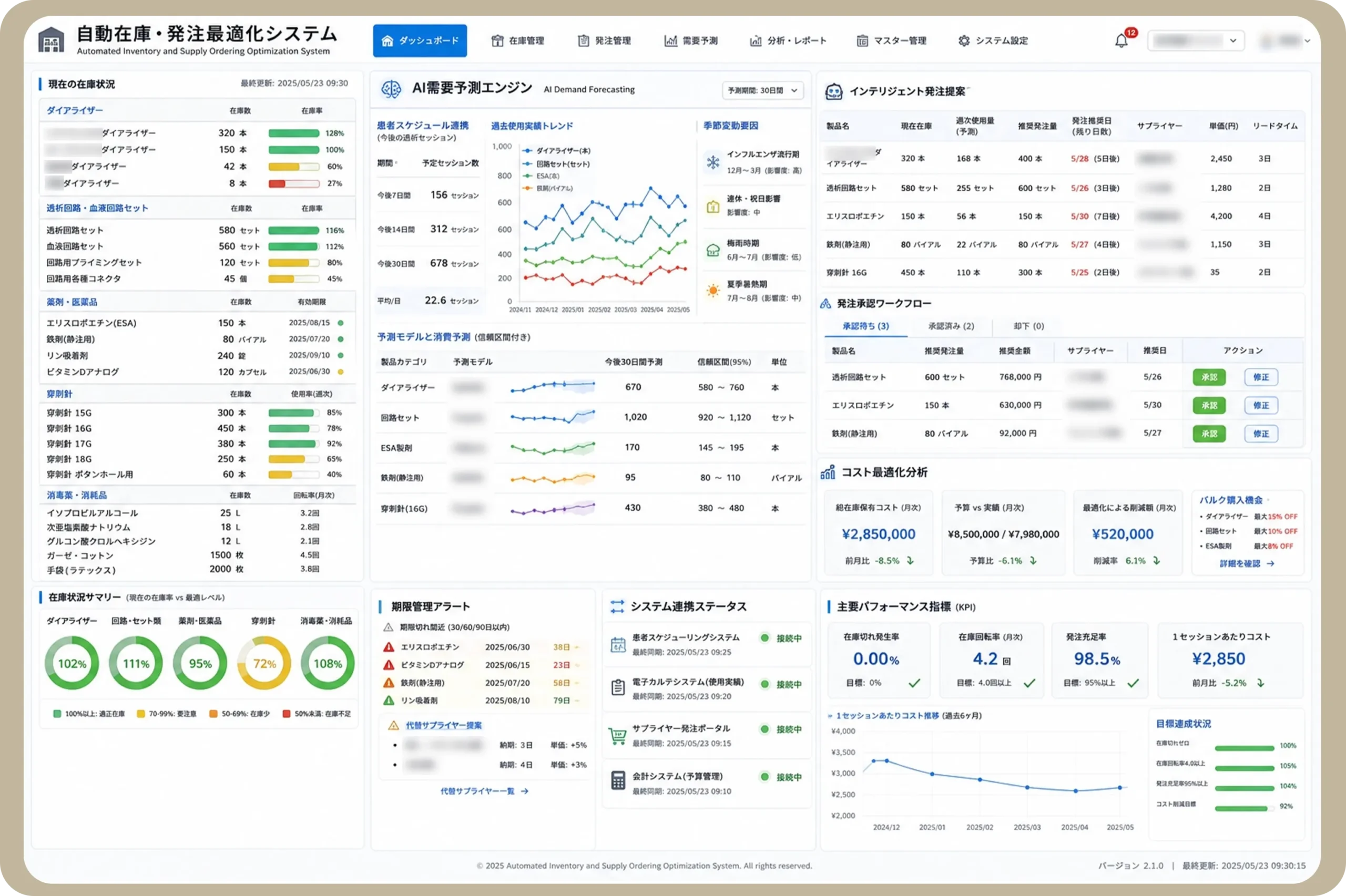
Task: Click the 期限切れ間近 outline triangle icon
Action: (x=388, y=627)
